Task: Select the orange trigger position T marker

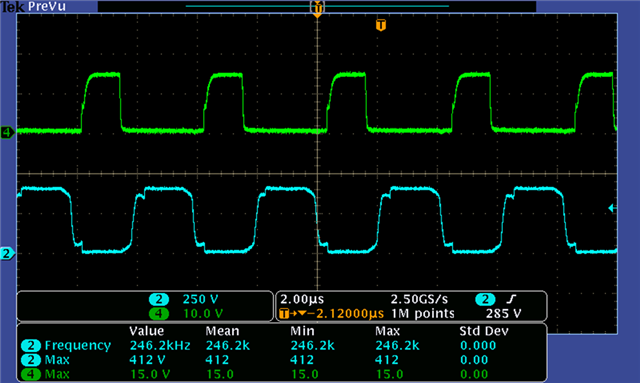Action: tap(380, 25)
